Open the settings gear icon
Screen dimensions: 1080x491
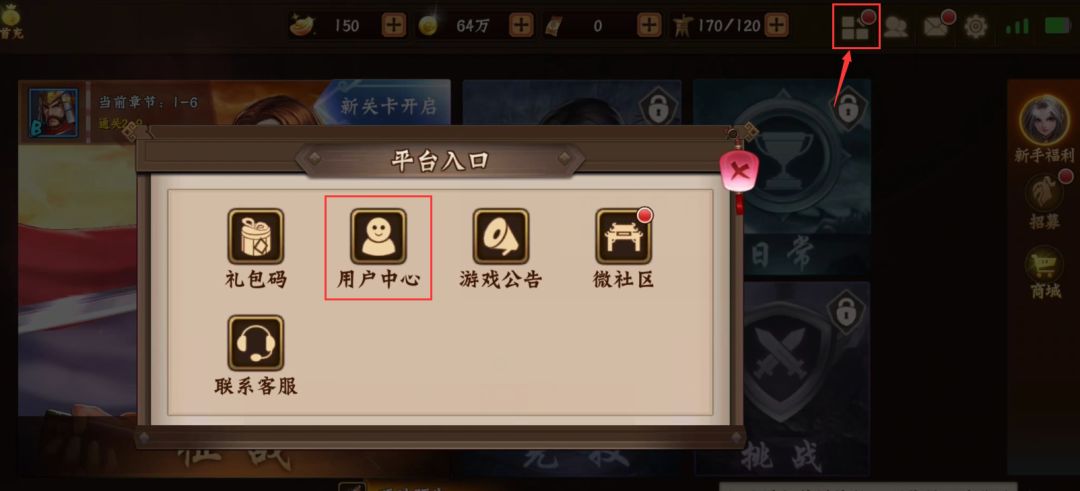click(975, 27)
